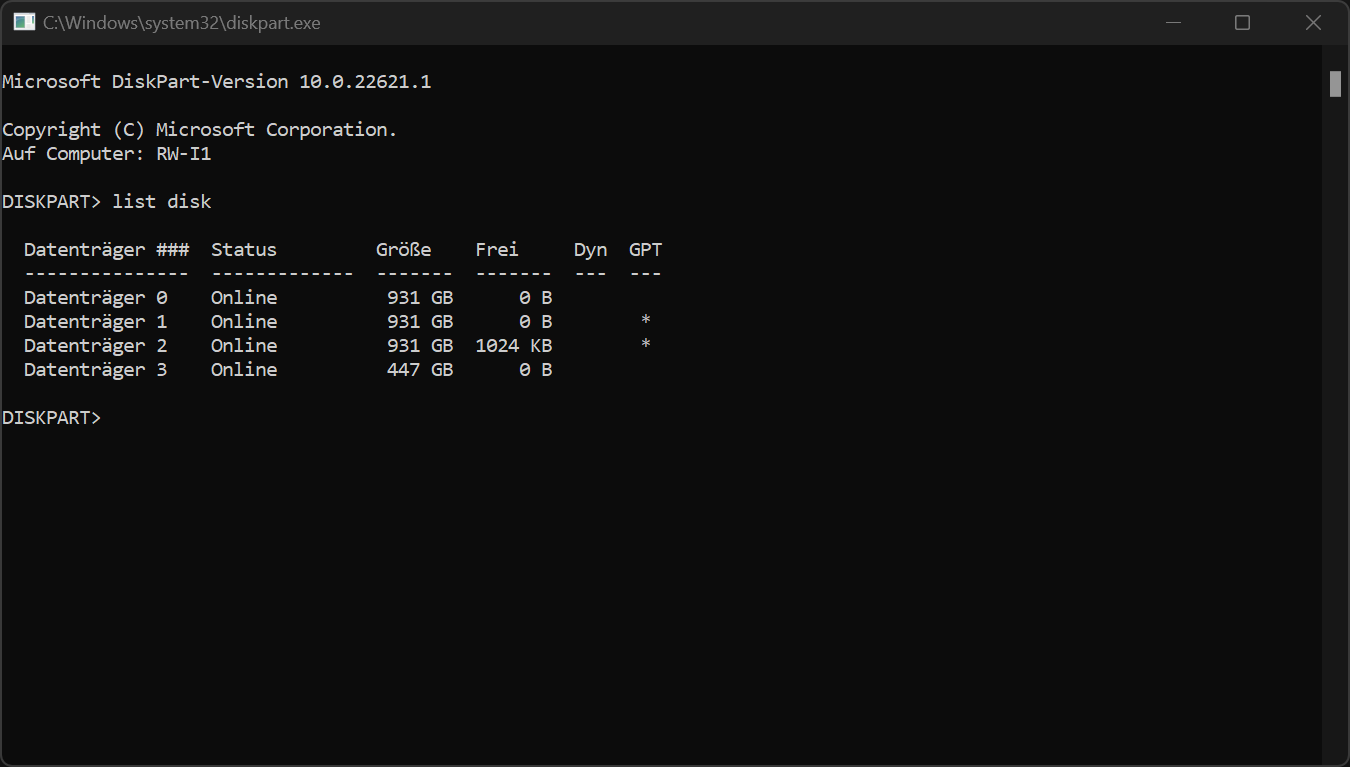Click the vertical scrollbar thumb
The width and height of the screenshot is (1350, 767).
coord(1335,84)
